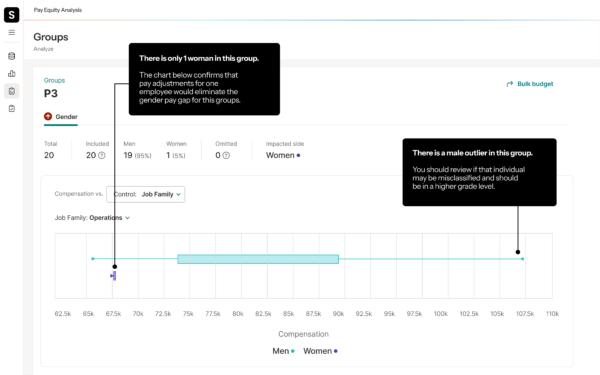Viewport: 600px width, 375px height.
Task: Click the help icon beside Included count
Action: tap(102, 155)
